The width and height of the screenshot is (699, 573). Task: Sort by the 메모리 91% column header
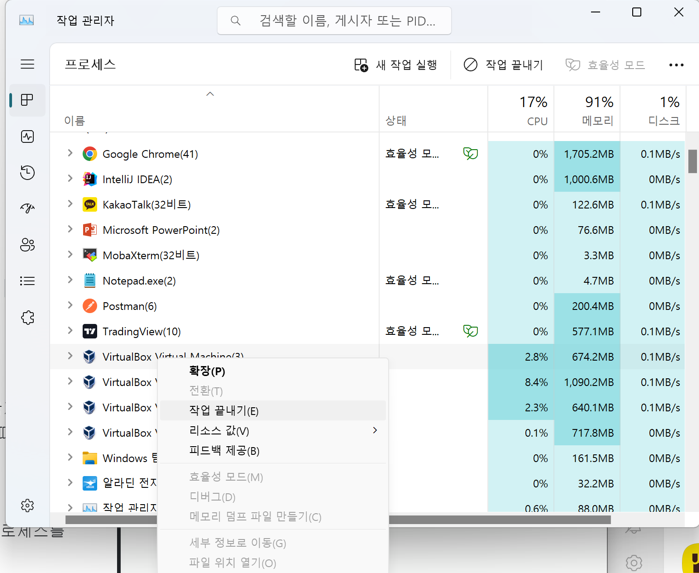coord(587,111)
